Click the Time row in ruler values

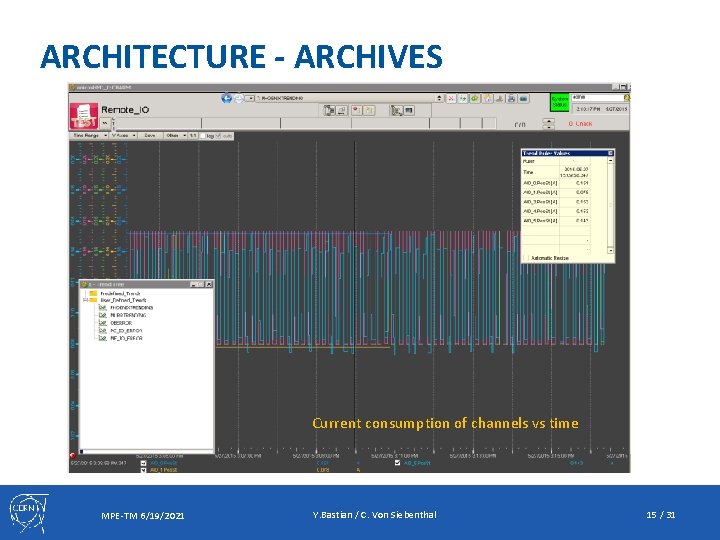[x=556, y=172]
